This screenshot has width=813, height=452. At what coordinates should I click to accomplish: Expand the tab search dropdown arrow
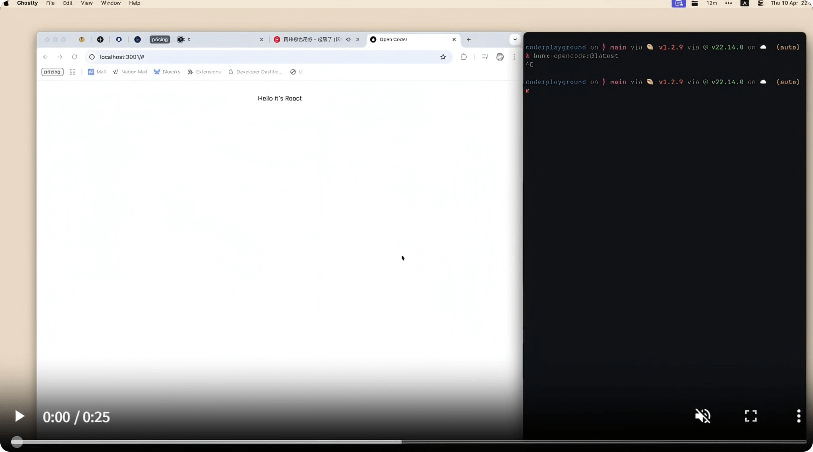(514, 39)
